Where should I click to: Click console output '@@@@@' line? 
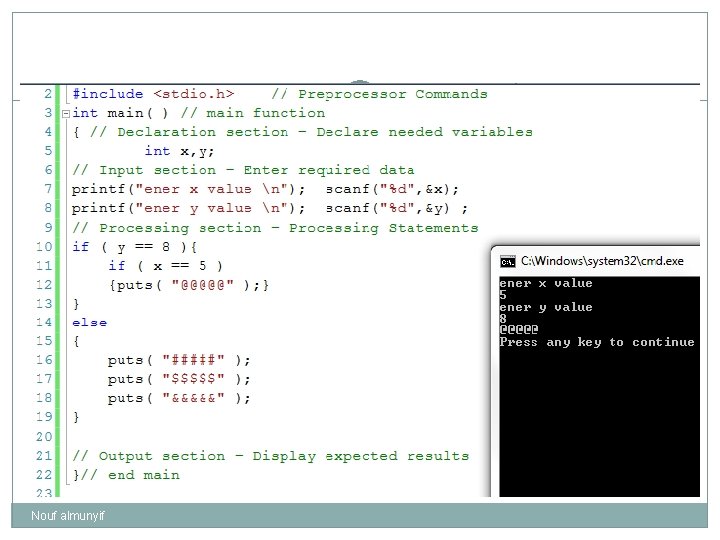pos(519,329)
